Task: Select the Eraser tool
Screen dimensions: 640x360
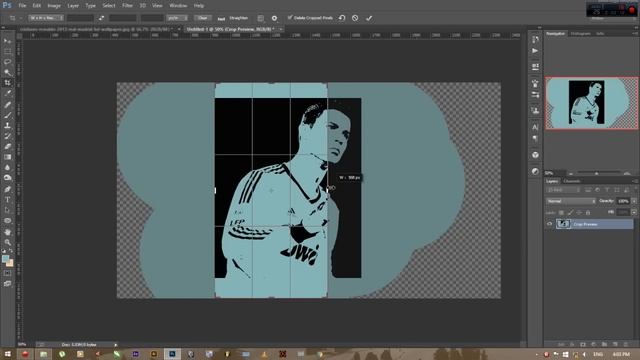Action: pos(7,147)
